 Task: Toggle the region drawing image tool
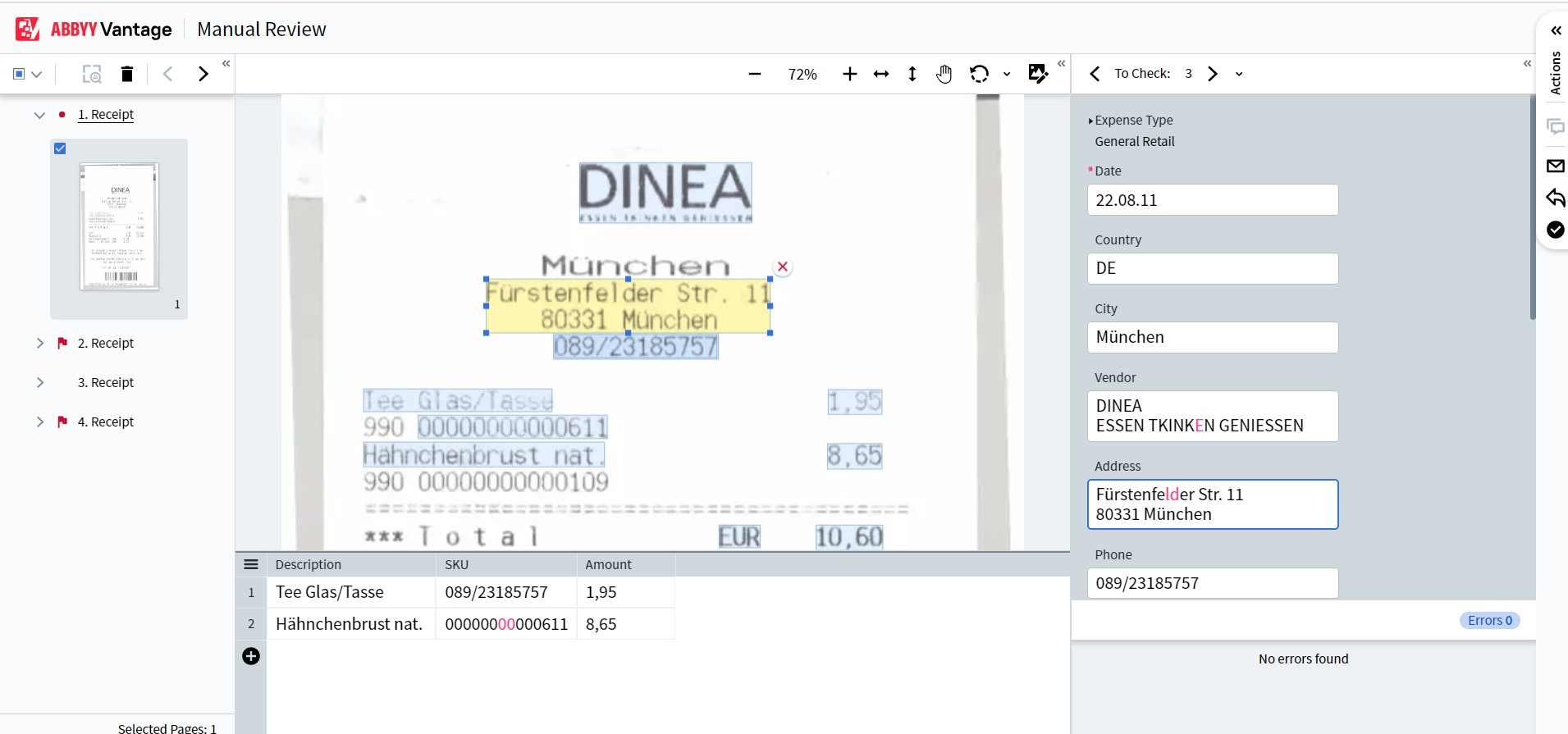tap(1038, 74)
